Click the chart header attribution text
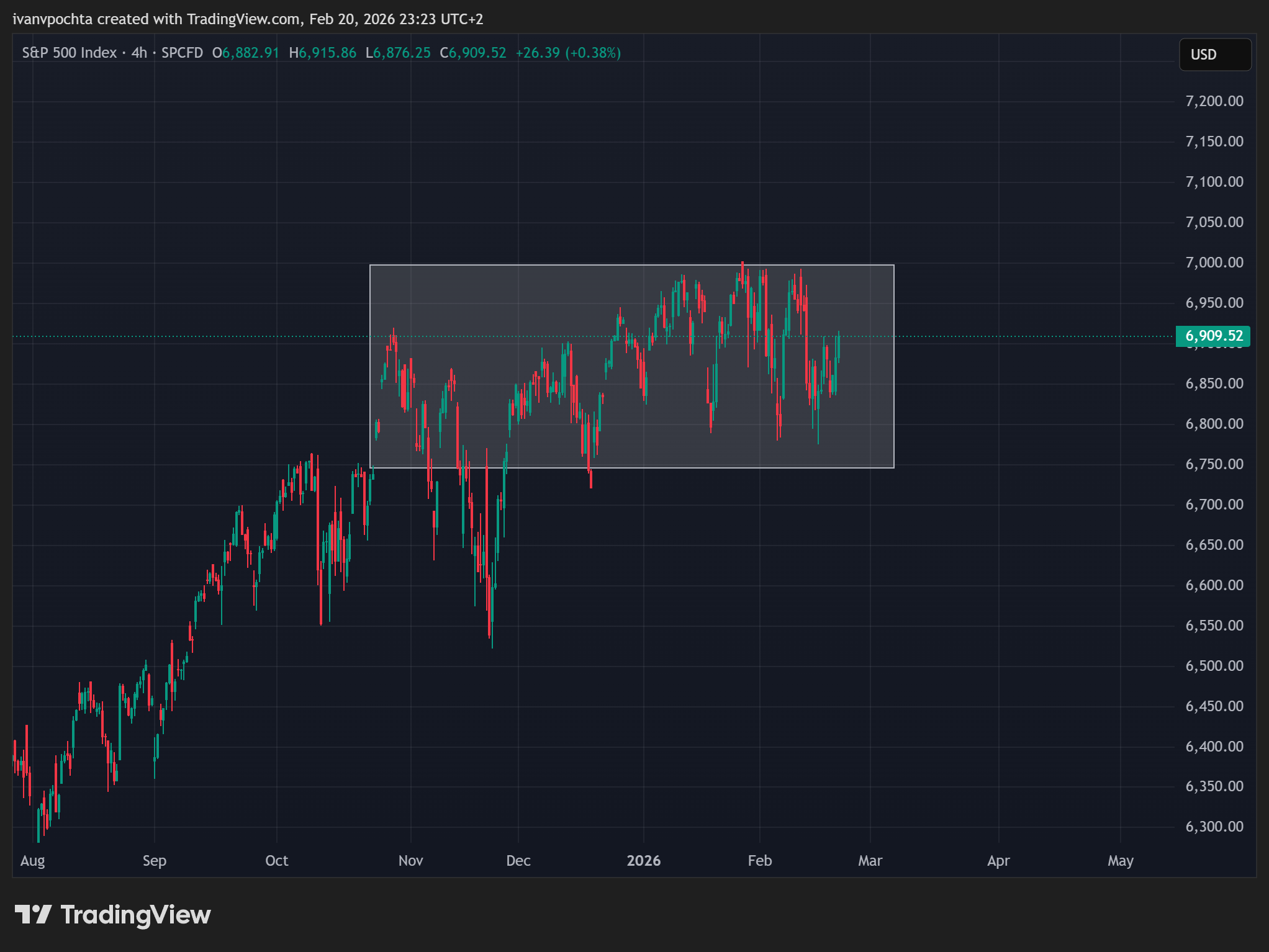Image resolution: width=1269 pixels, height=952 pixels. (x=248, y=19)
